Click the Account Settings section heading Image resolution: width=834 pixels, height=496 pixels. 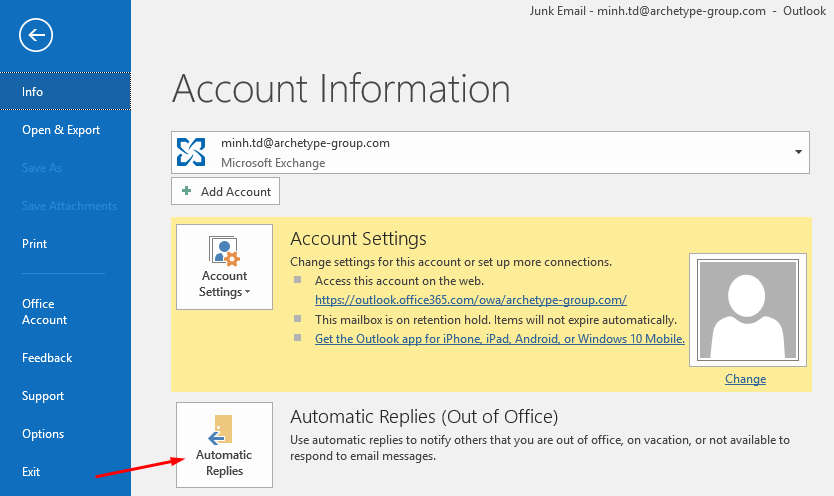[358, 239]
